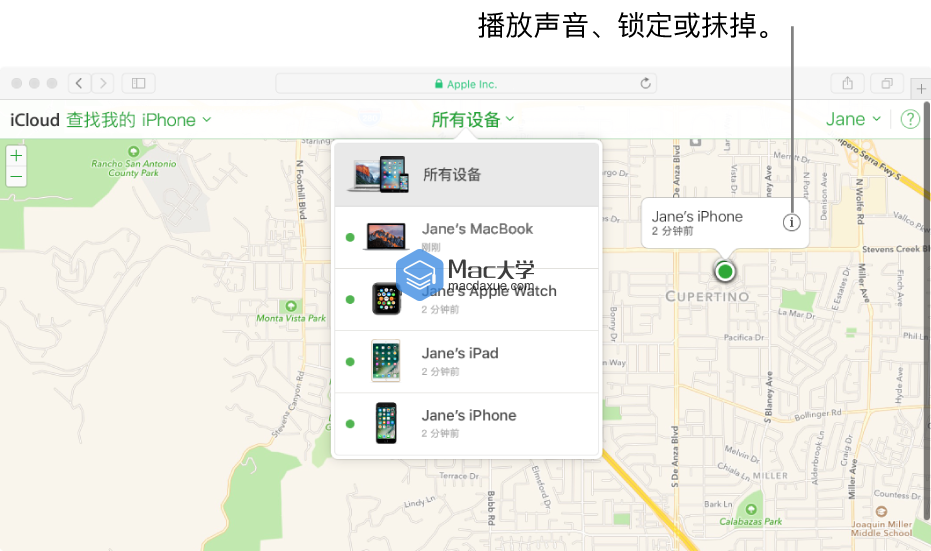Open the Jane account menu
Screen dimensions: 931x551
coord(853,119)
